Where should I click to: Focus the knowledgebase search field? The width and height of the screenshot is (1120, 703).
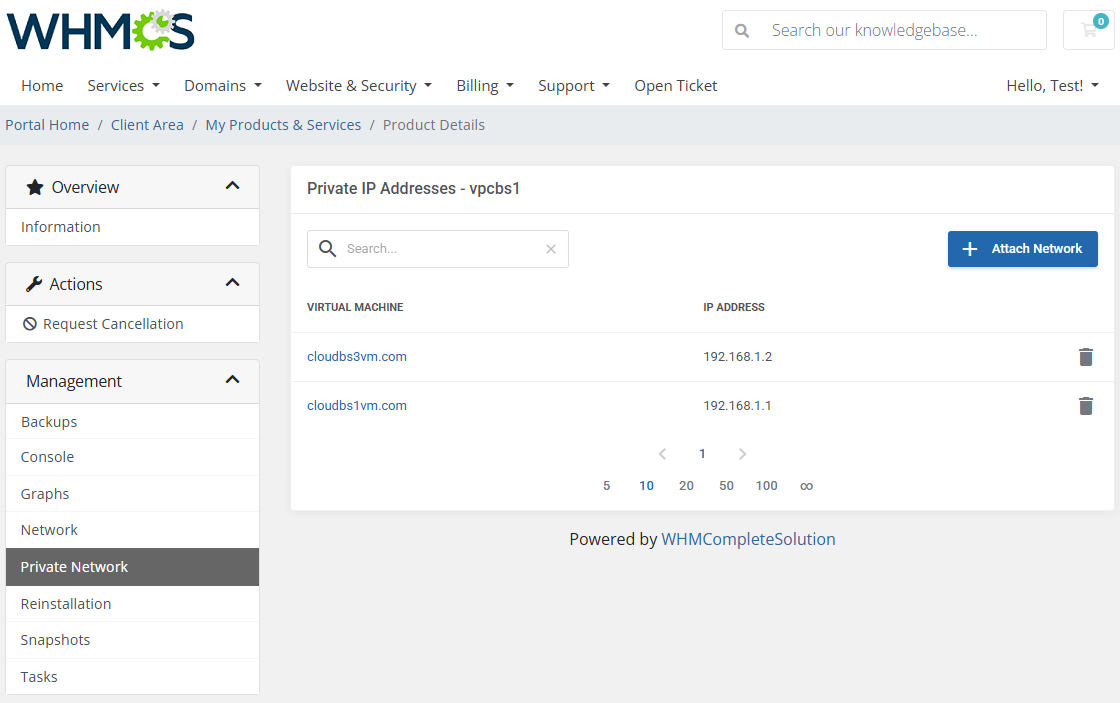coord(900,30)
